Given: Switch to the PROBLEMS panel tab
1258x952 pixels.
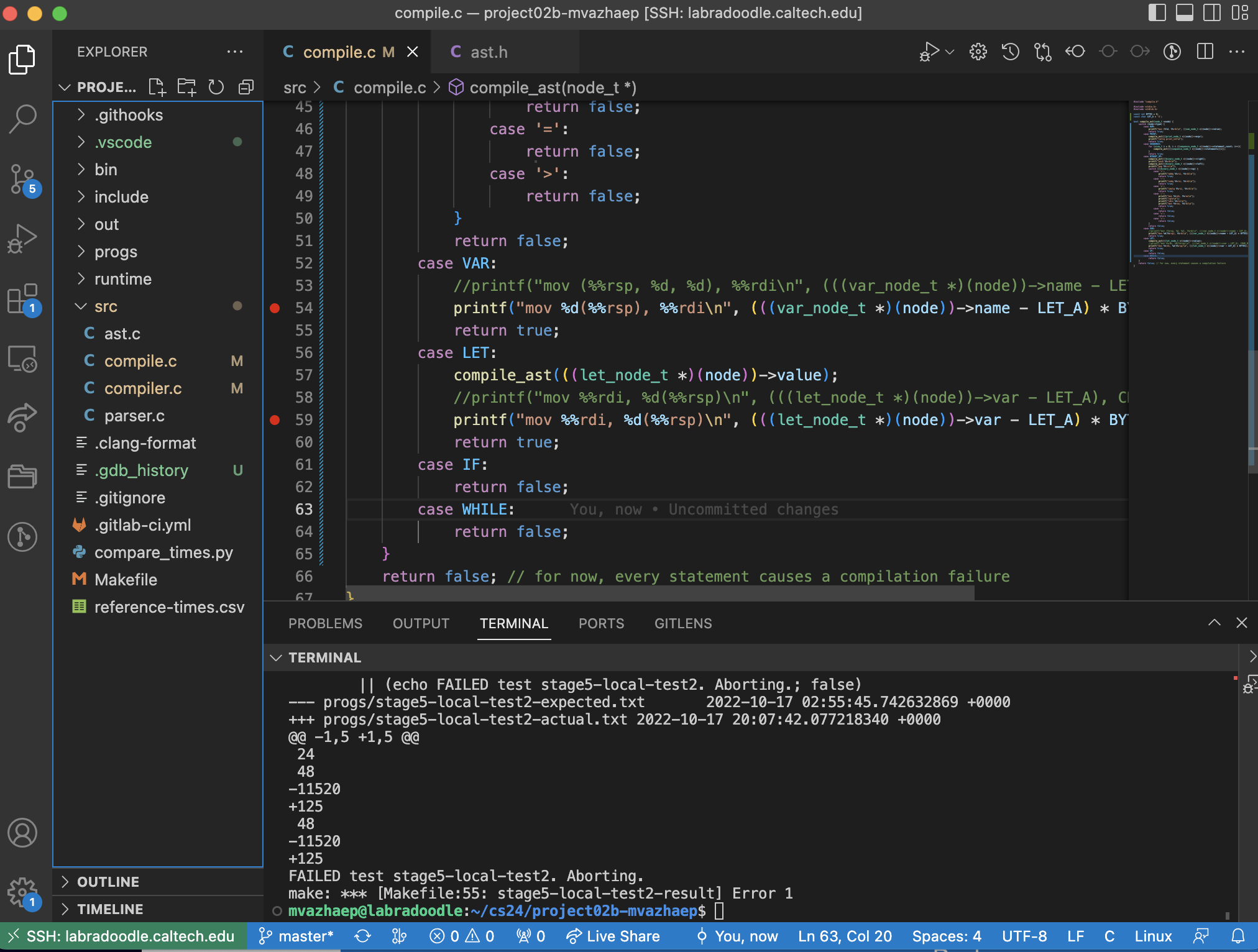Looking at the screenshot, I should pos(325,623).
